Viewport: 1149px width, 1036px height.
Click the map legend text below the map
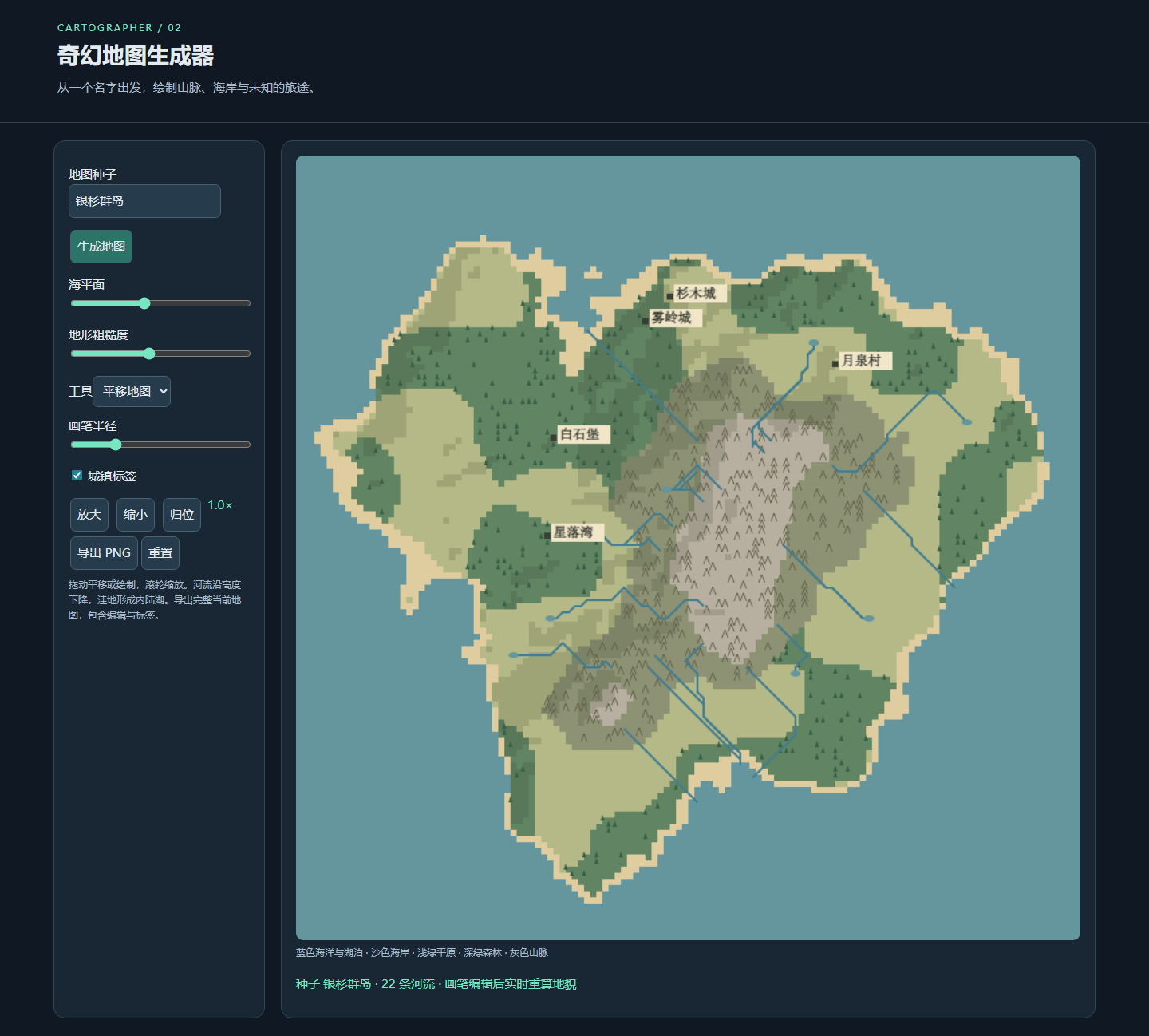click(x=422, y=953)
